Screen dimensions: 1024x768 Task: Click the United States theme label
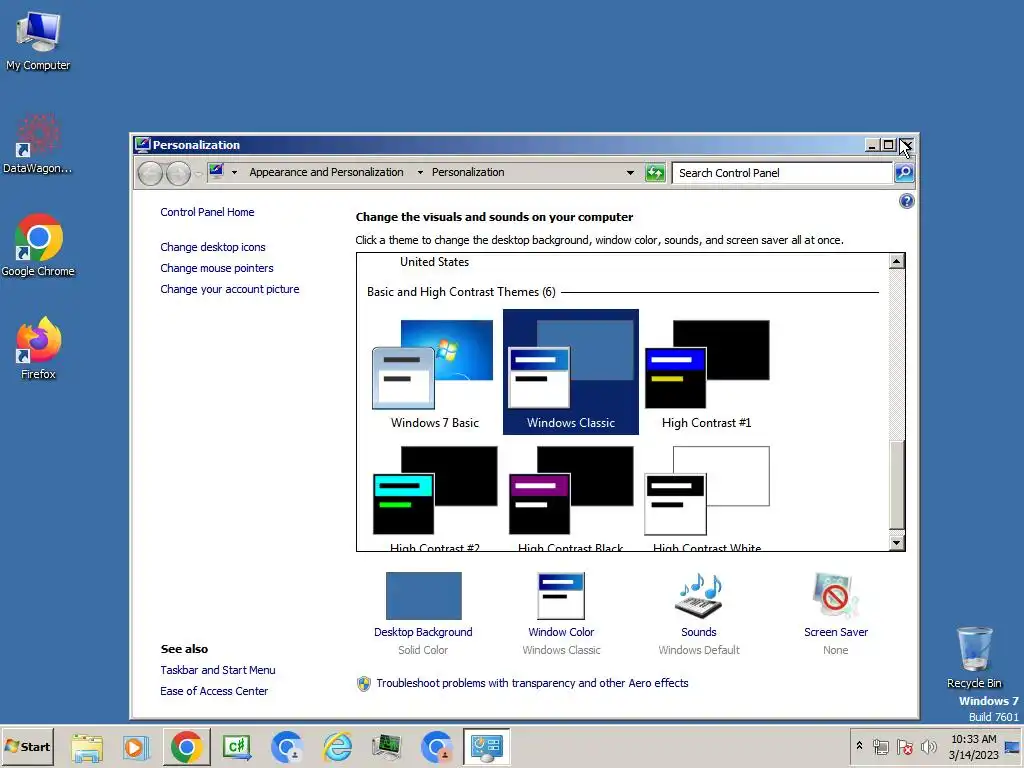(434, 262)
